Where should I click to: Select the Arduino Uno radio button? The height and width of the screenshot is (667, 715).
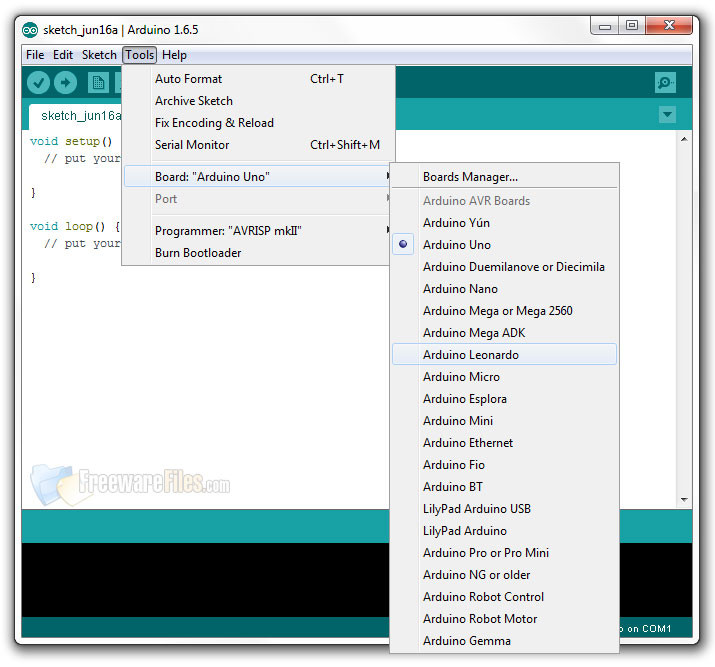(x=403, y=244)
